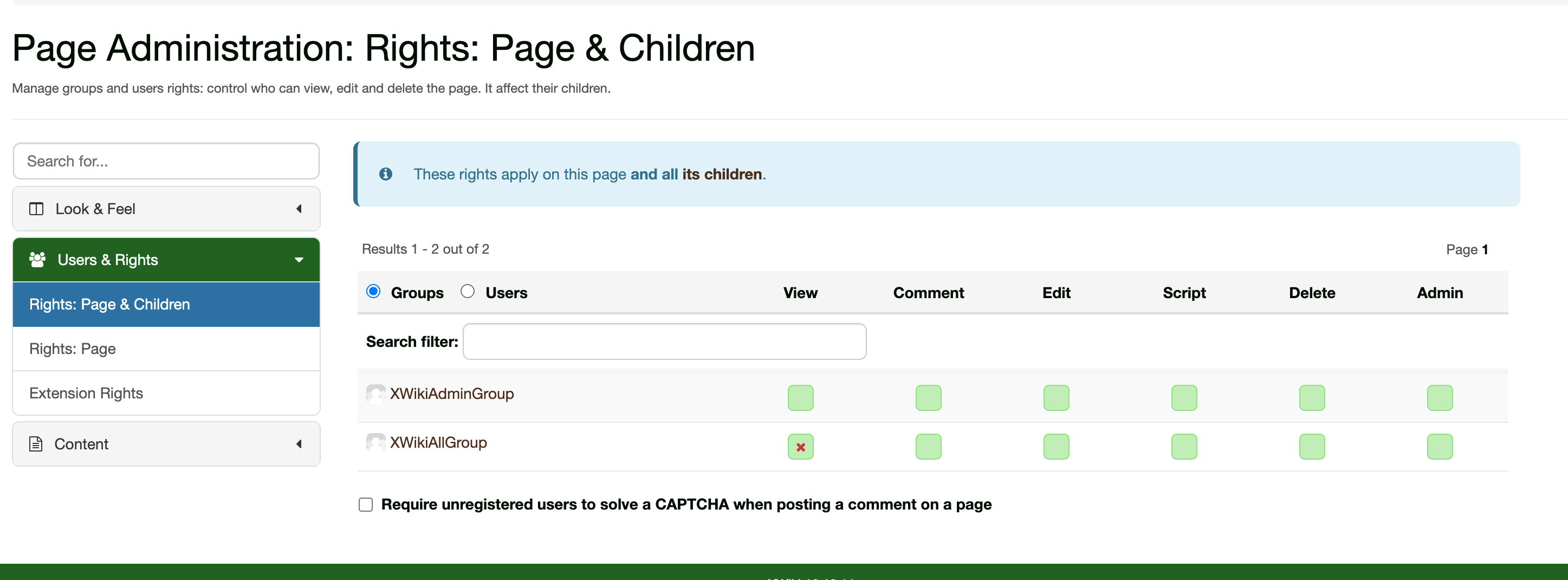Expand the Content section arrow
Viewport: 1568px width, 580px height.
point(298,444)
